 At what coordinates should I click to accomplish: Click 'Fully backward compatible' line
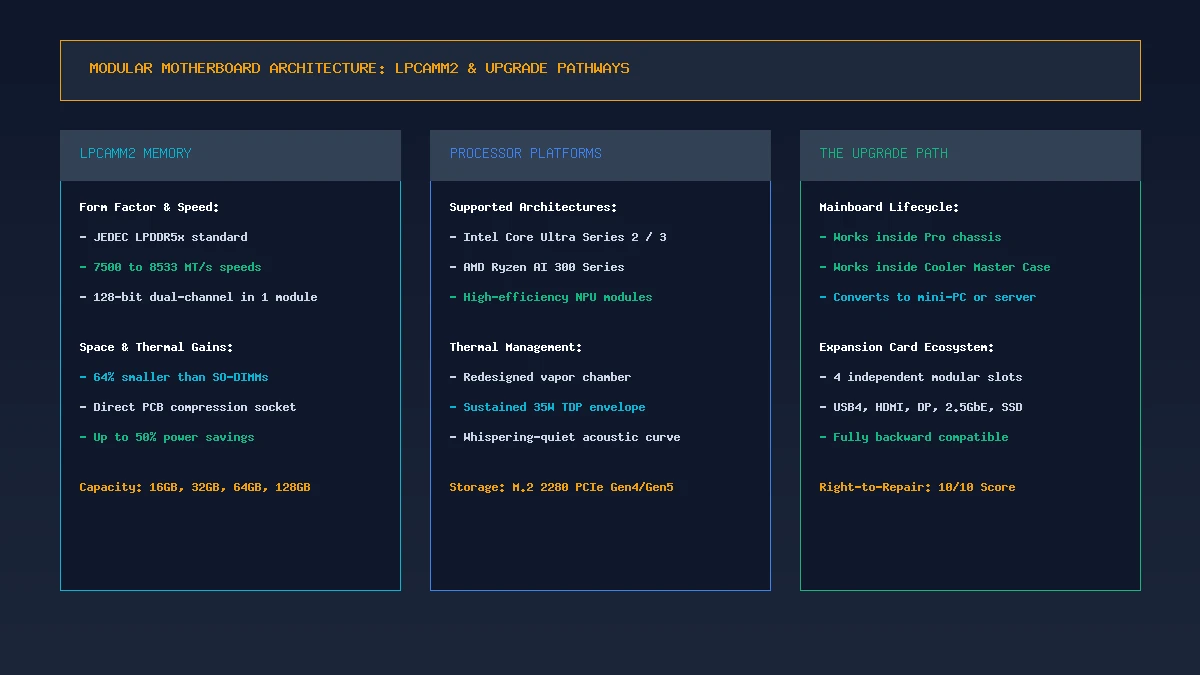[x=914, y=437]
